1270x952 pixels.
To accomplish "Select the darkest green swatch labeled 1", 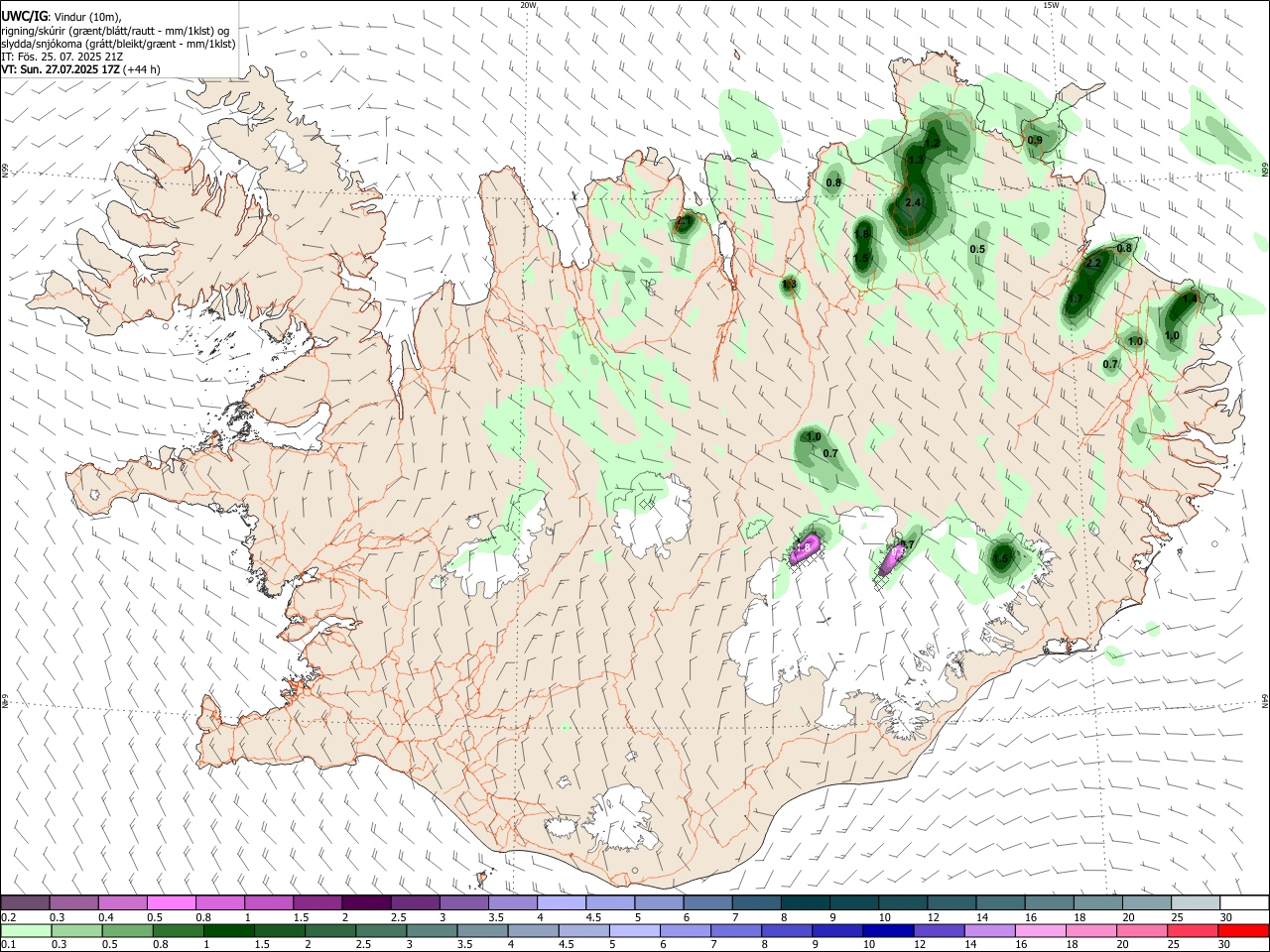I will click(228, 930).
